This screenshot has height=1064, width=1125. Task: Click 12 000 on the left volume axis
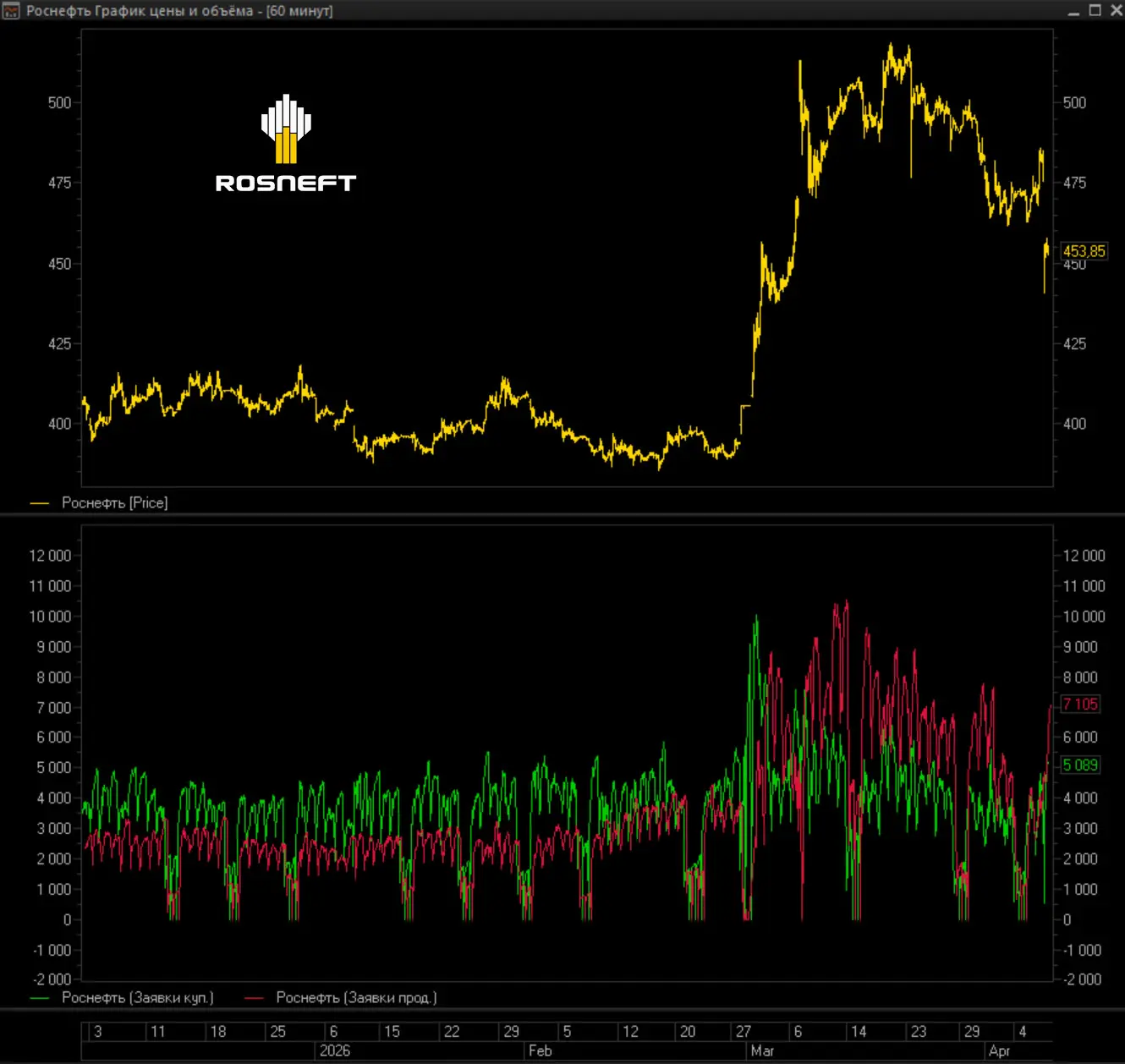pyautogui.click(x=50, y=556)
